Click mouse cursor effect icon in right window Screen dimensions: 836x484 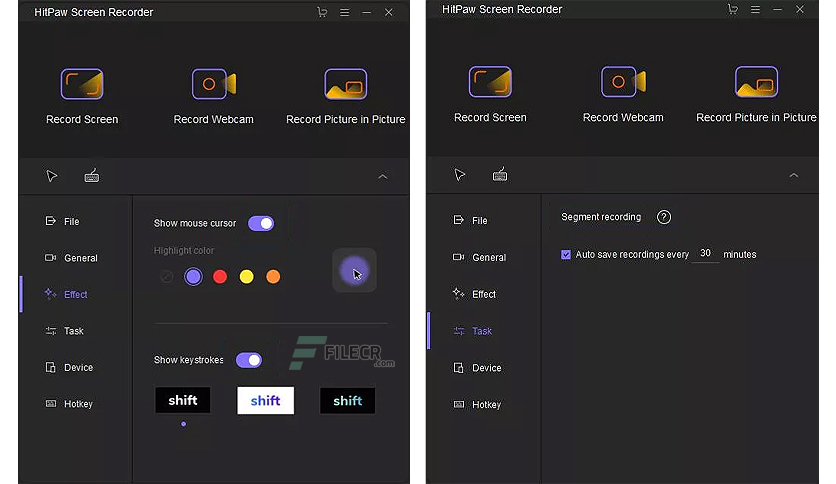[x=460, y=174]
